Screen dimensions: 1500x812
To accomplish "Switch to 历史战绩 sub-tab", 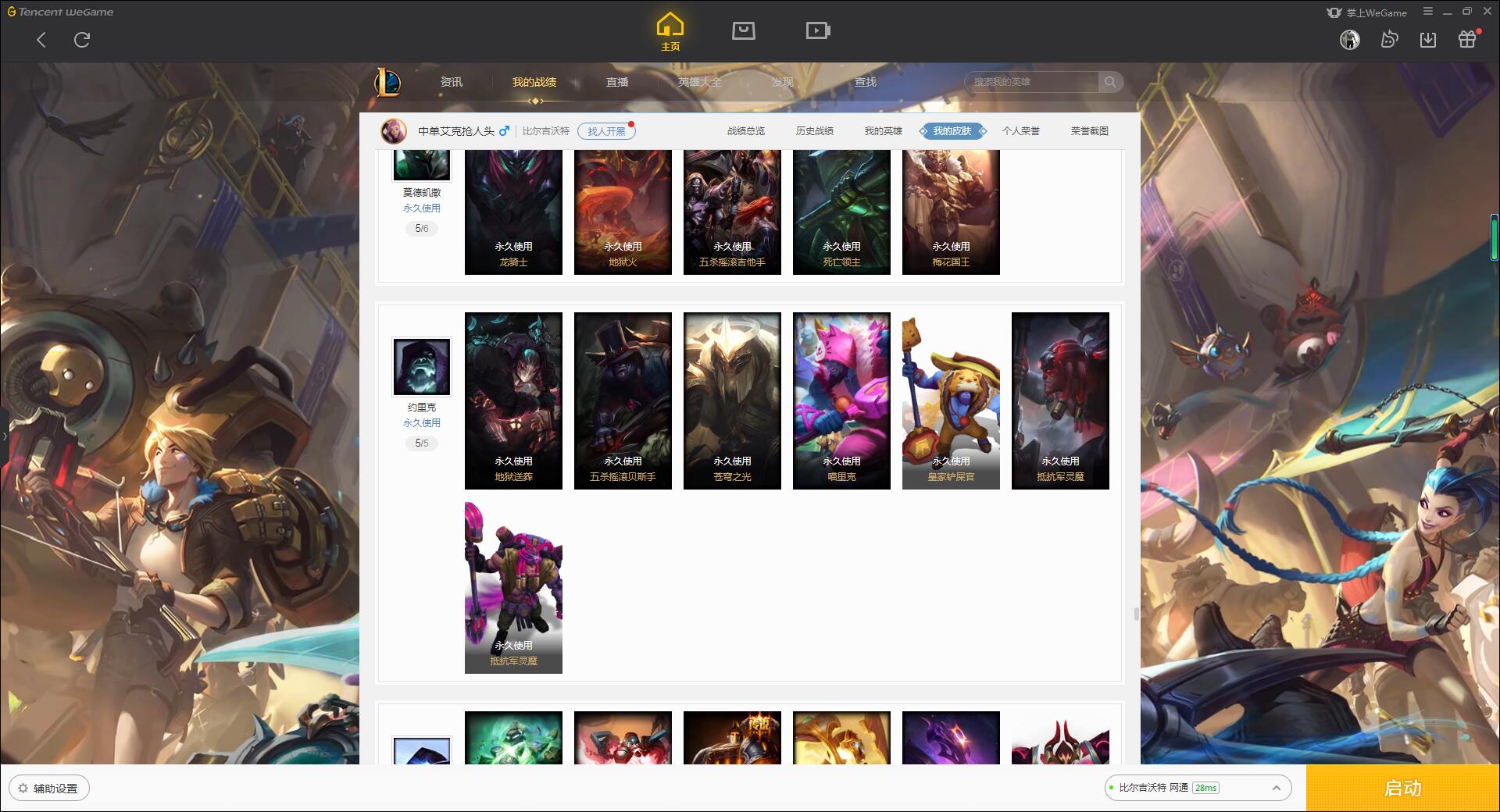I will click(815, 131).
